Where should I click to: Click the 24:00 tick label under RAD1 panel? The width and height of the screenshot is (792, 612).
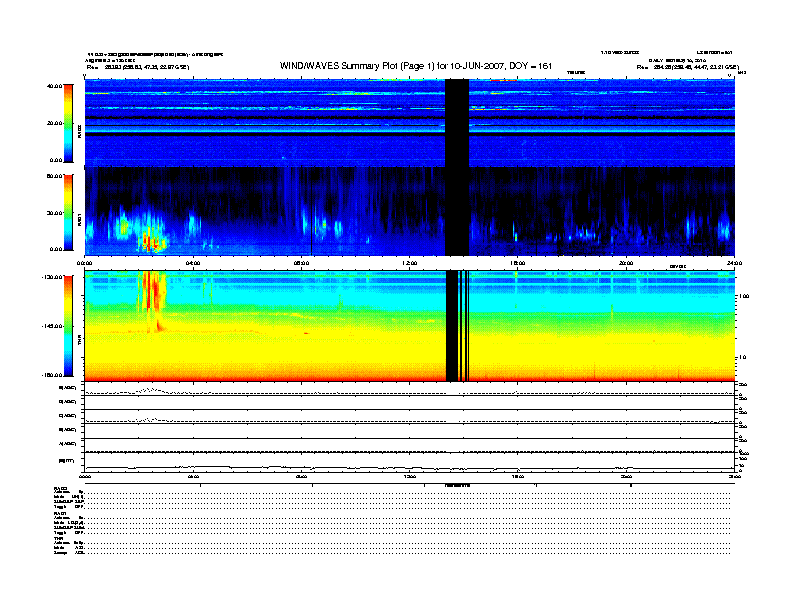tap(734, 263)
